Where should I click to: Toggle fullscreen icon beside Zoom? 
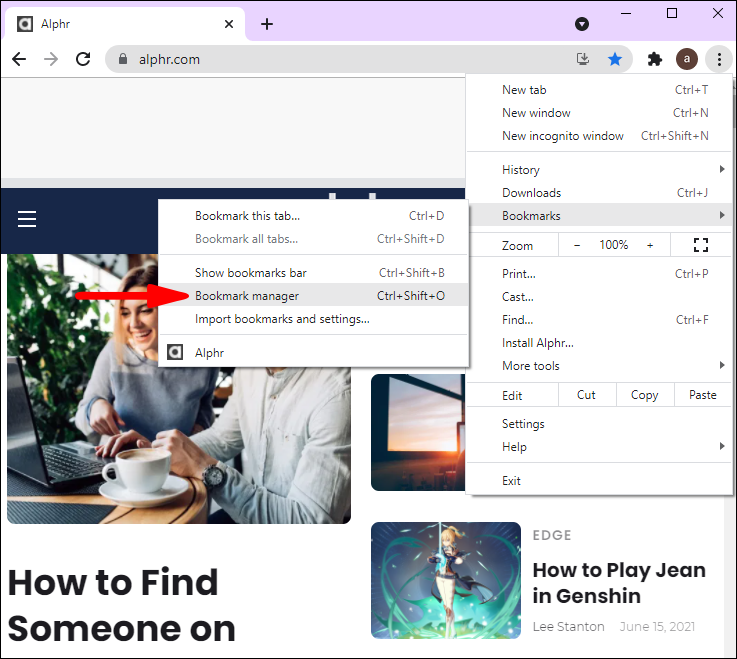pyautogui.click(x=701, y=245)
